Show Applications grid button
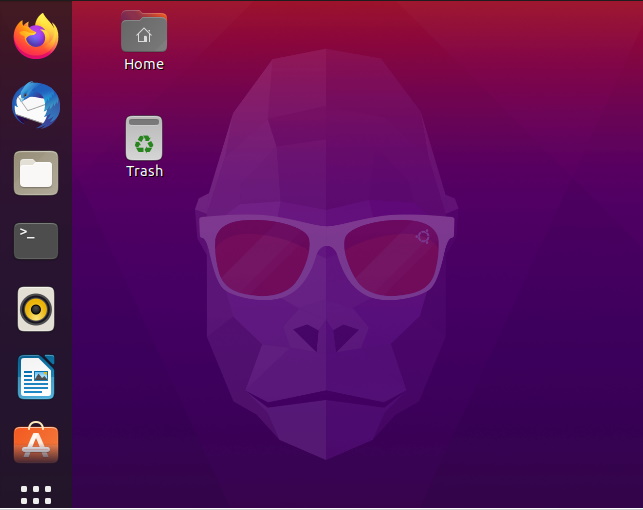This screenshot has width=643, height=510. pyautogui.click(x=36, y=495)
